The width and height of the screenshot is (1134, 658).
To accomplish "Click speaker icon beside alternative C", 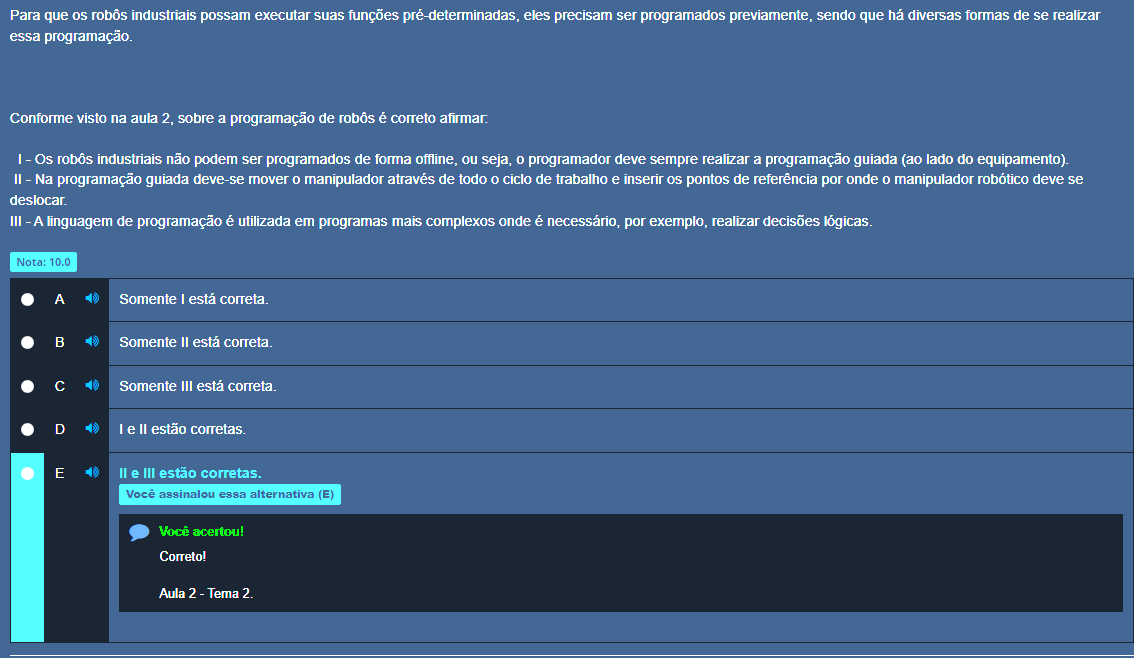I will click(x=92, y=386).
